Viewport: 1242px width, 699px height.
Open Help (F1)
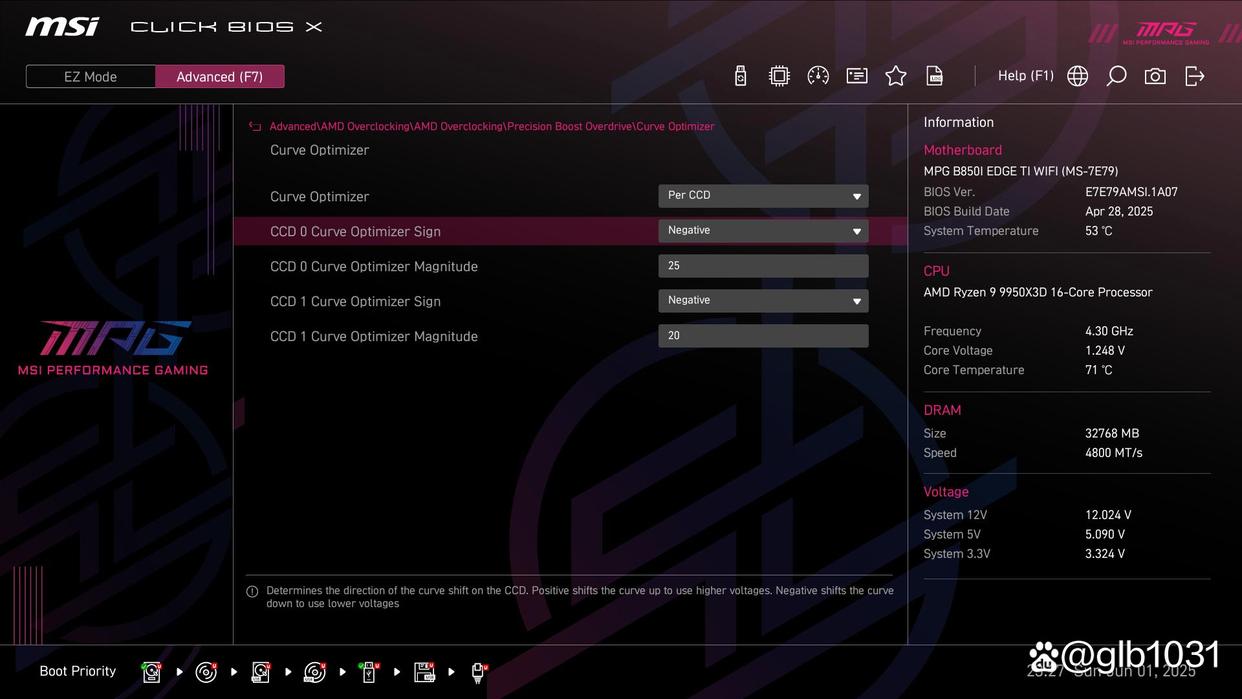1026,76
